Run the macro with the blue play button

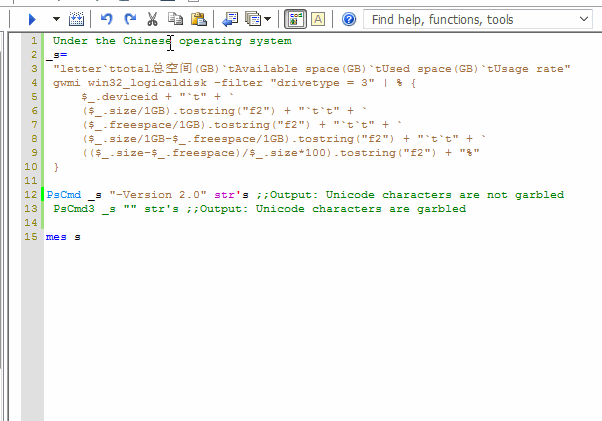(x=32, y=19)
